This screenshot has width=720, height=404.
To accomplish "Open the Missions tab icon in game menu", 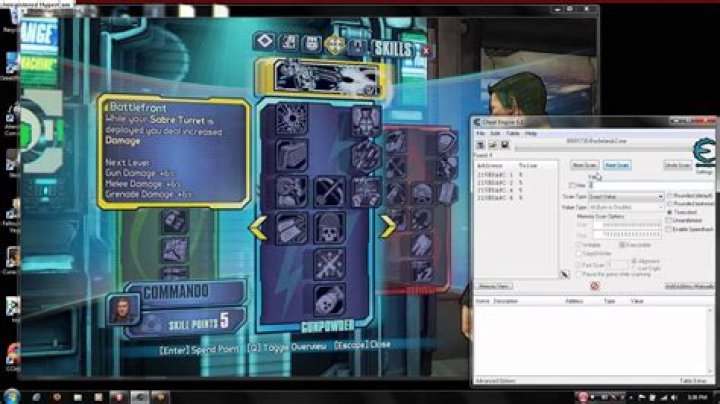I will click(x=264, y=41).
